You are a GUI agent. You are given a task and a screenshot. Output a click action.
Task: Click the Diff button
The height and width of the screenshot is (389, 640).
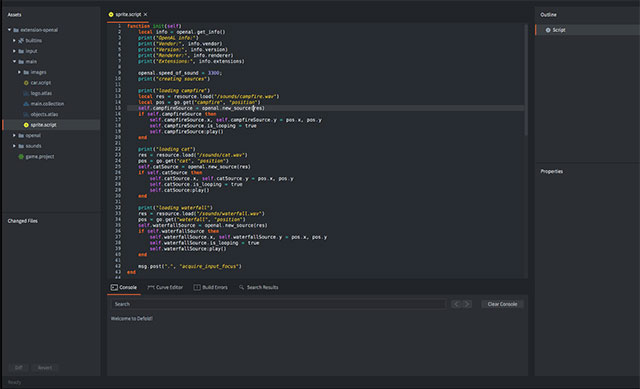coord(19,368)
